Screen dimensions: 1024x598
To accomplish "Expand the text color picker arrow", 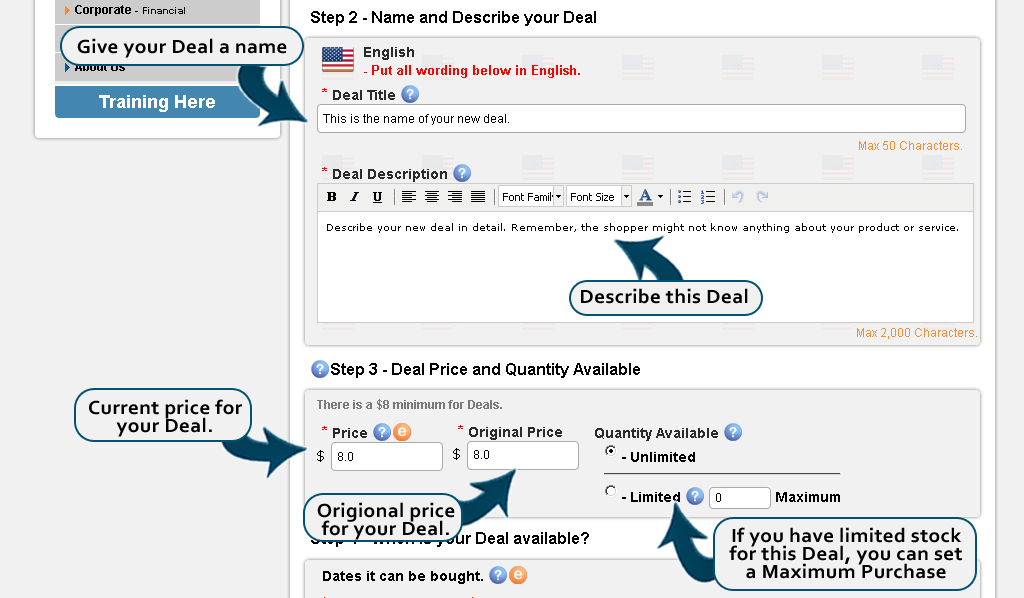I will point(660,197).
